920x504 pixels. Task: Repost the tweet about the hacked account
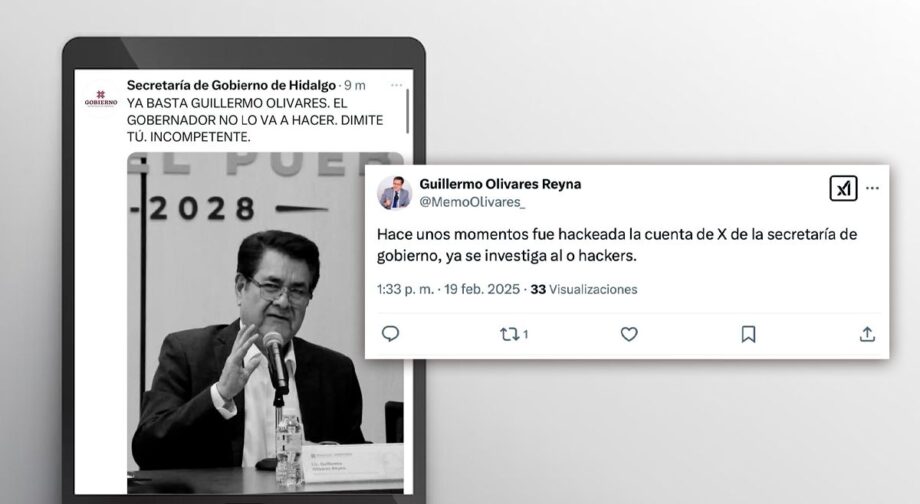(x=514, y=334)
